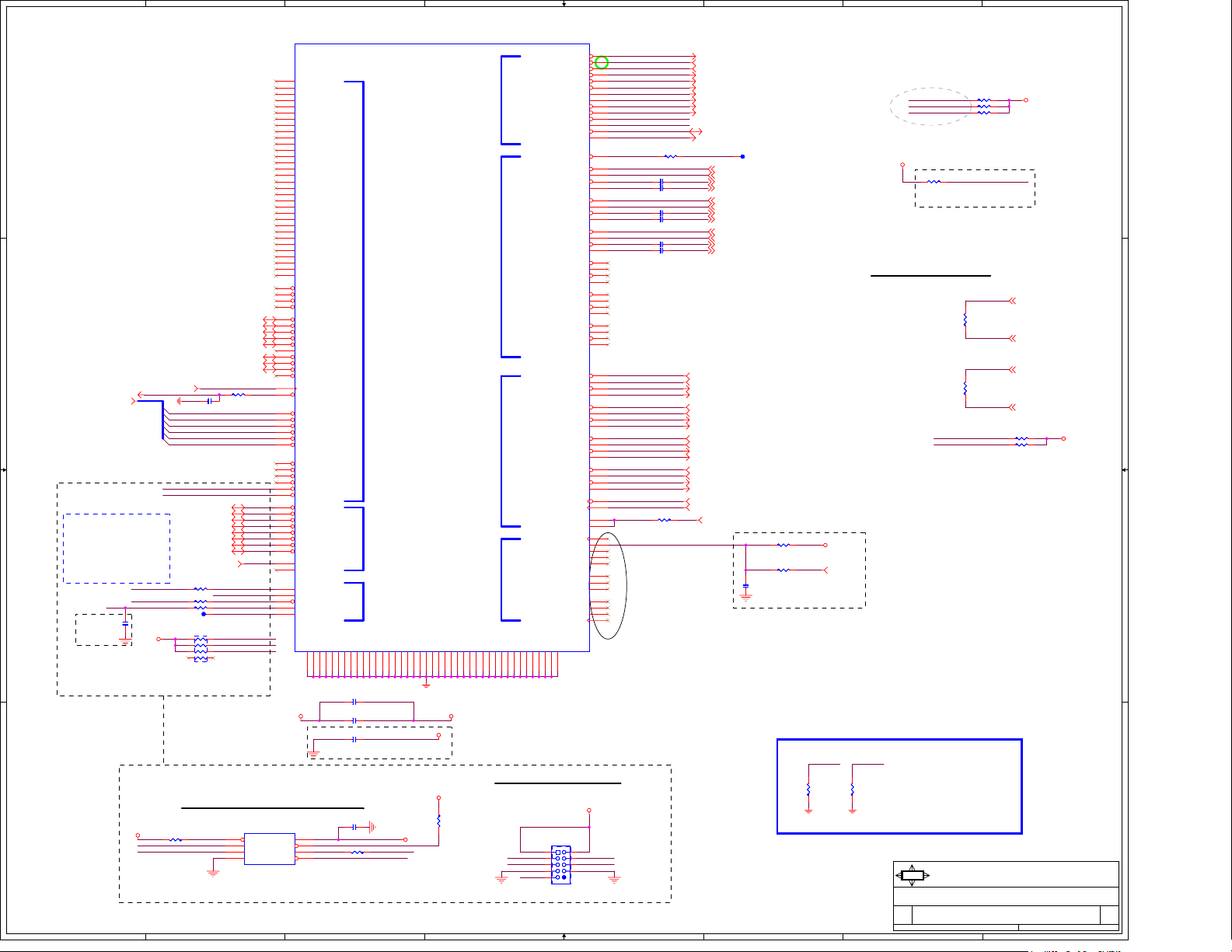Click the dashed gray ellipse at top right
1232x952 pixels.
pos(931,106)
